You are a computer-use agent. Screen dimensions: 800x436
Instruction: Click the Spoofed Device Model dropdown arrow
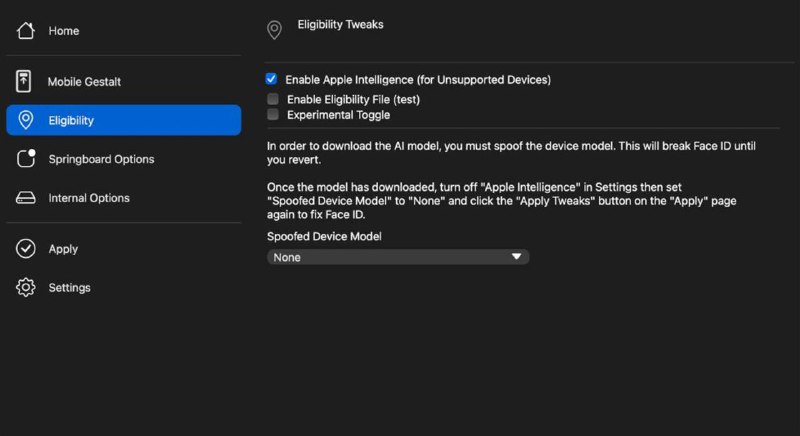coord(516,257)
